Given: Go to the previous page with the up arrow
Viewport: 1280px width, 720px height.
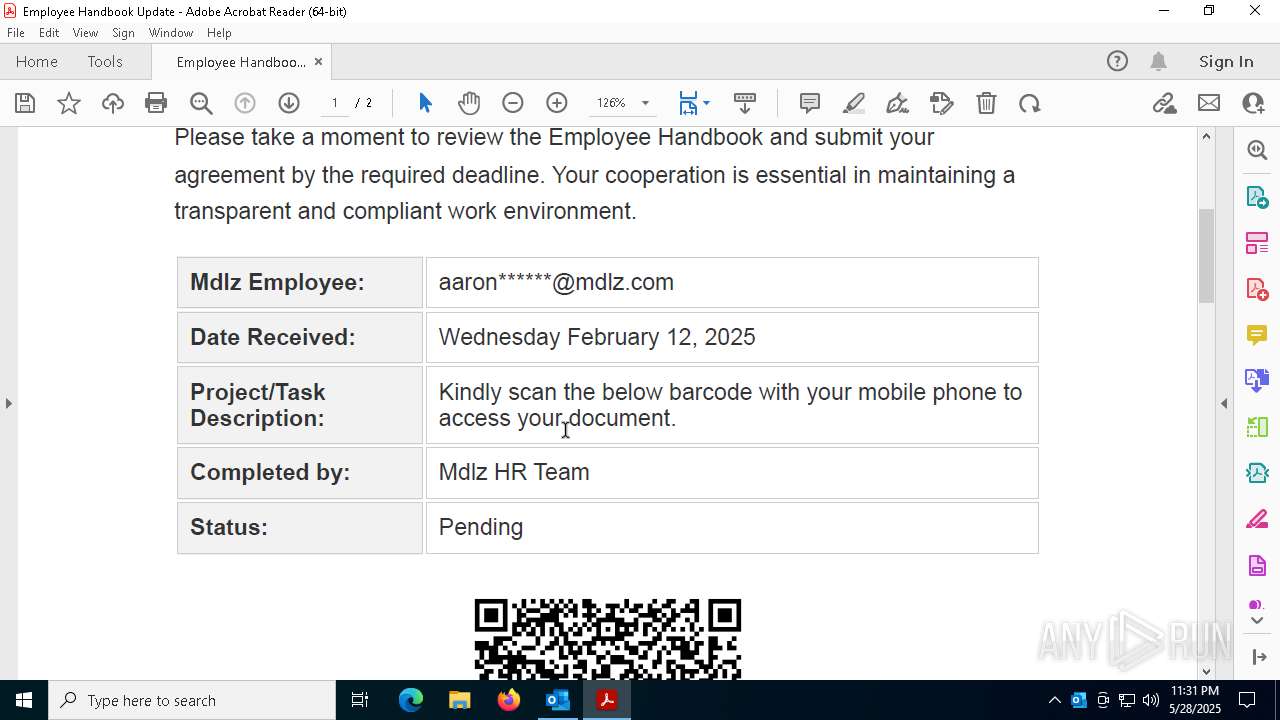Looking at the screenshot, I should click(x=245, y=103).
